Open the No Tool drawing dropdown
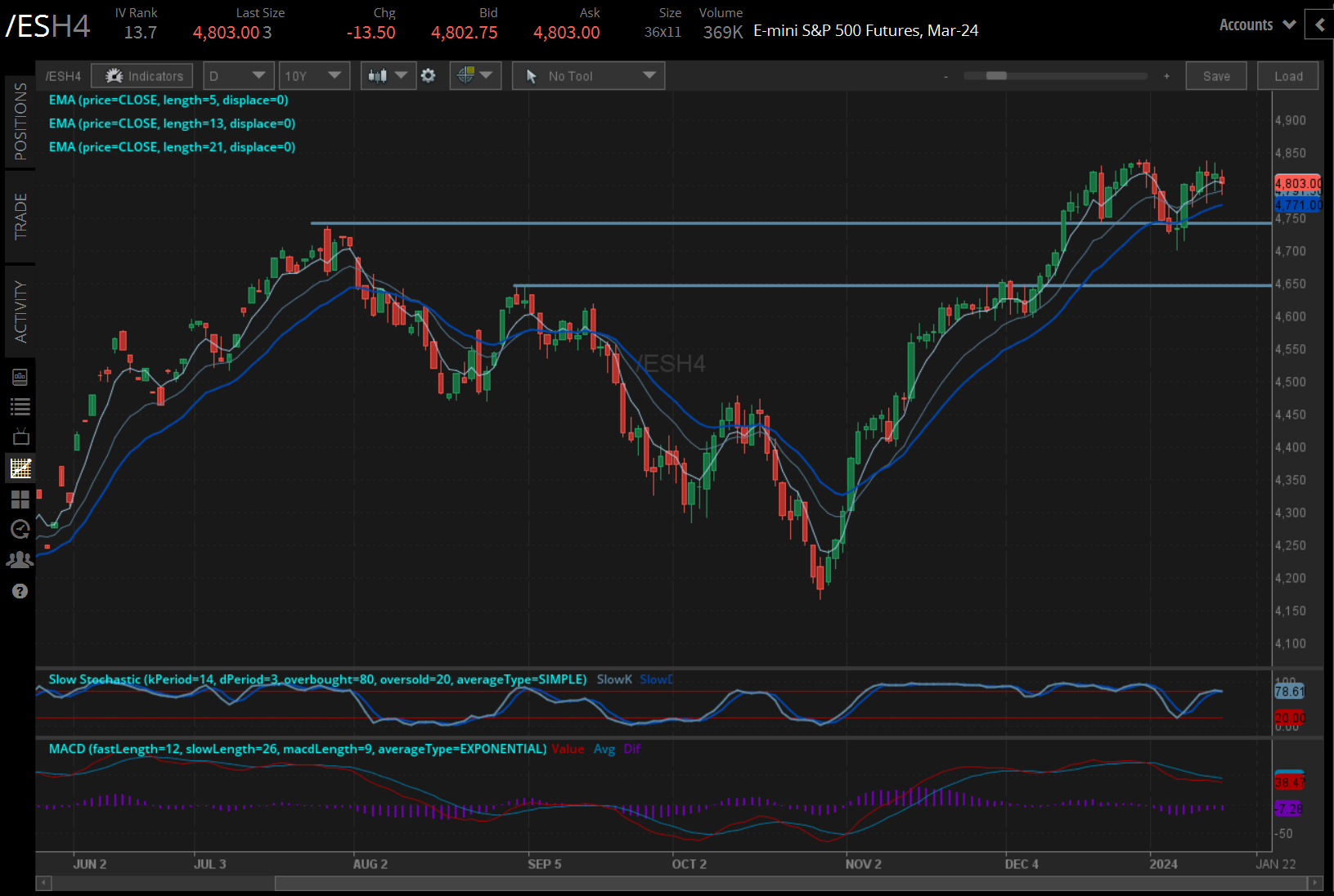The height and width of the screenshot is (896, 1334). (588, 76)
